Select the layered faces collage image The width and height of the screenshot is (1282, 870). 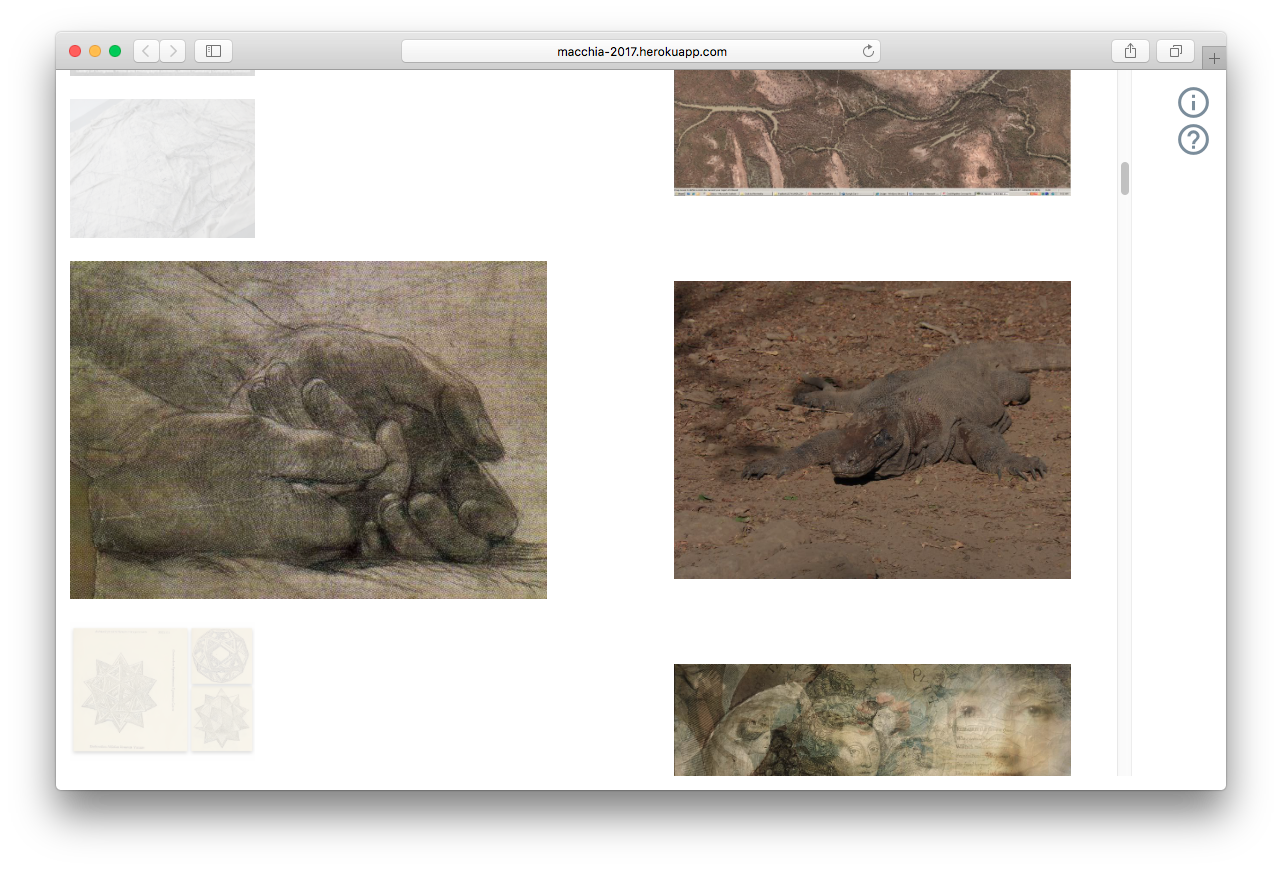(x=872, y=720)
